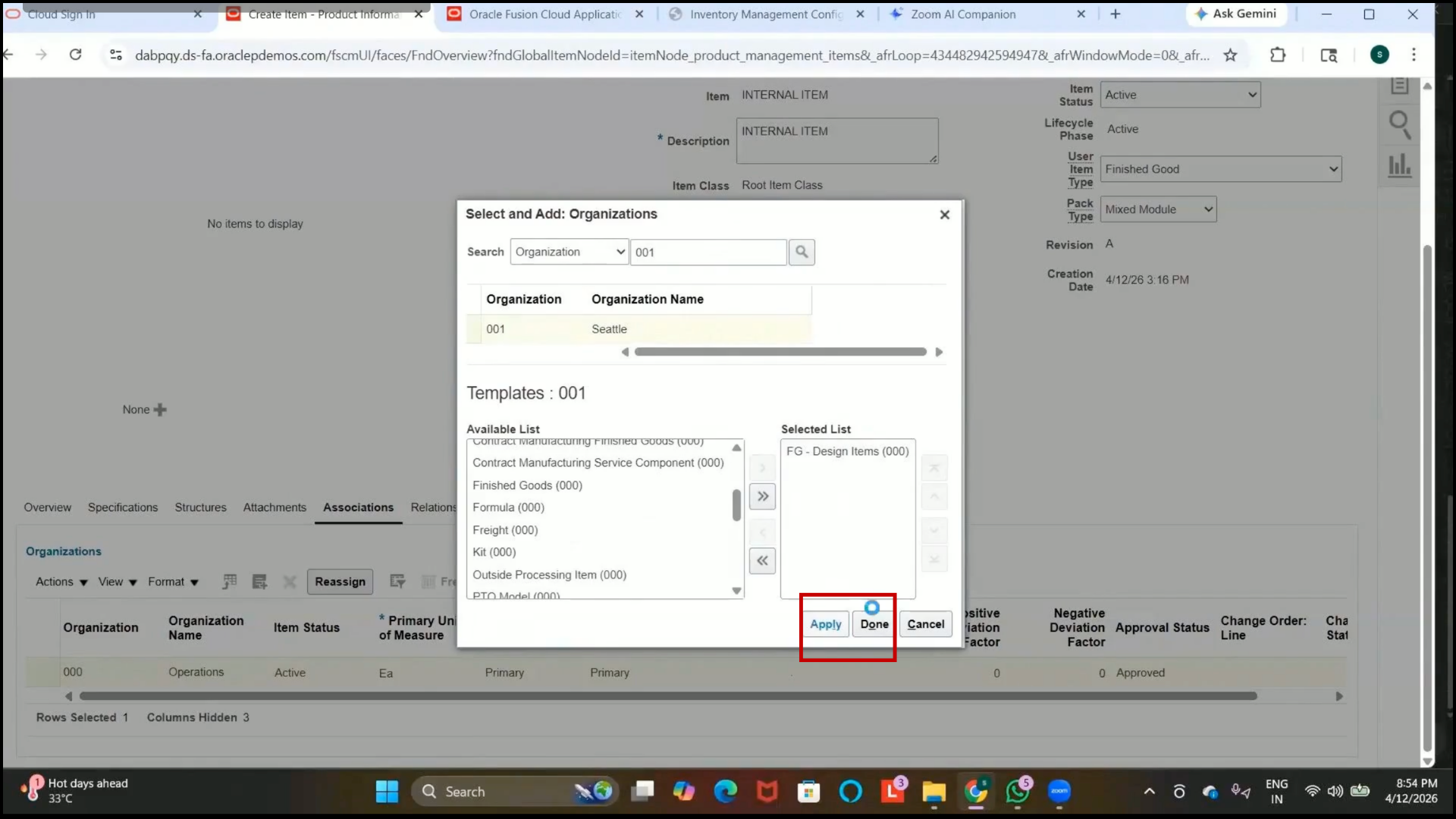This screenshot has height=819, width=1456.
Task: Close the Select and Add Organizations dialog
Action: coord(944,215)
